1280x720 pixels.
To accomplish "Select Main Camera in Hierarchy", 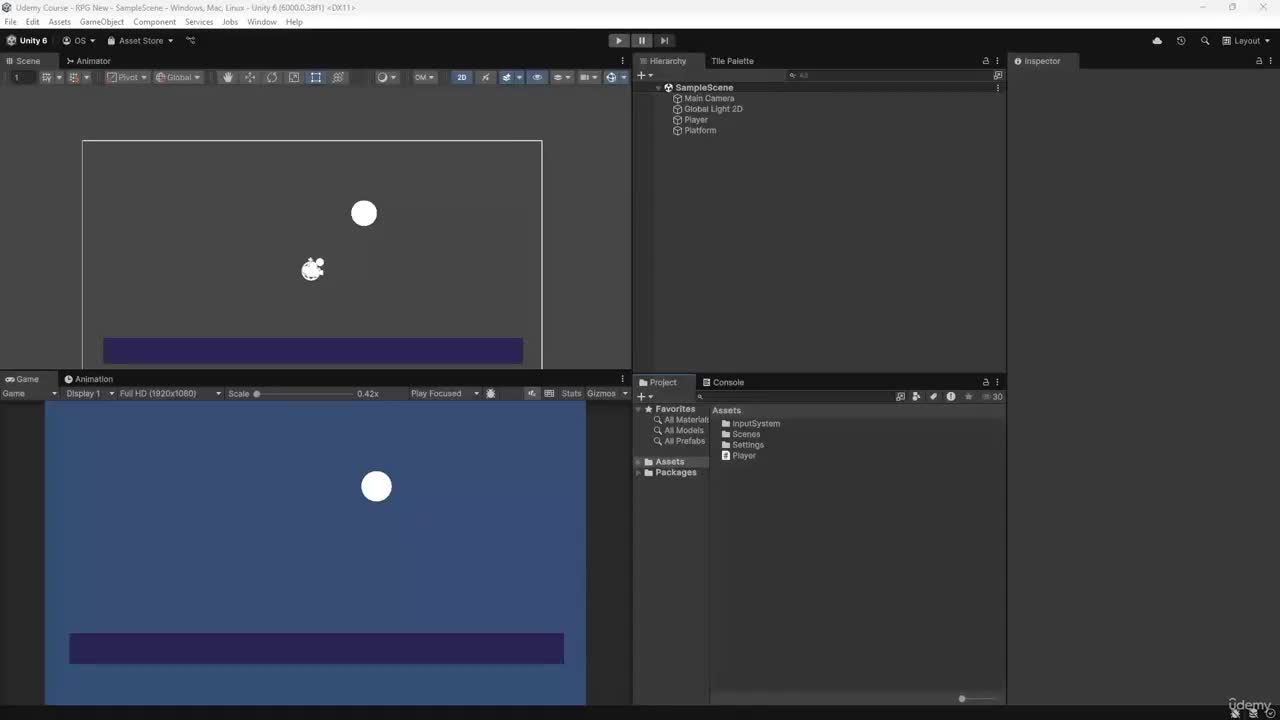I will tap(709, 98).
